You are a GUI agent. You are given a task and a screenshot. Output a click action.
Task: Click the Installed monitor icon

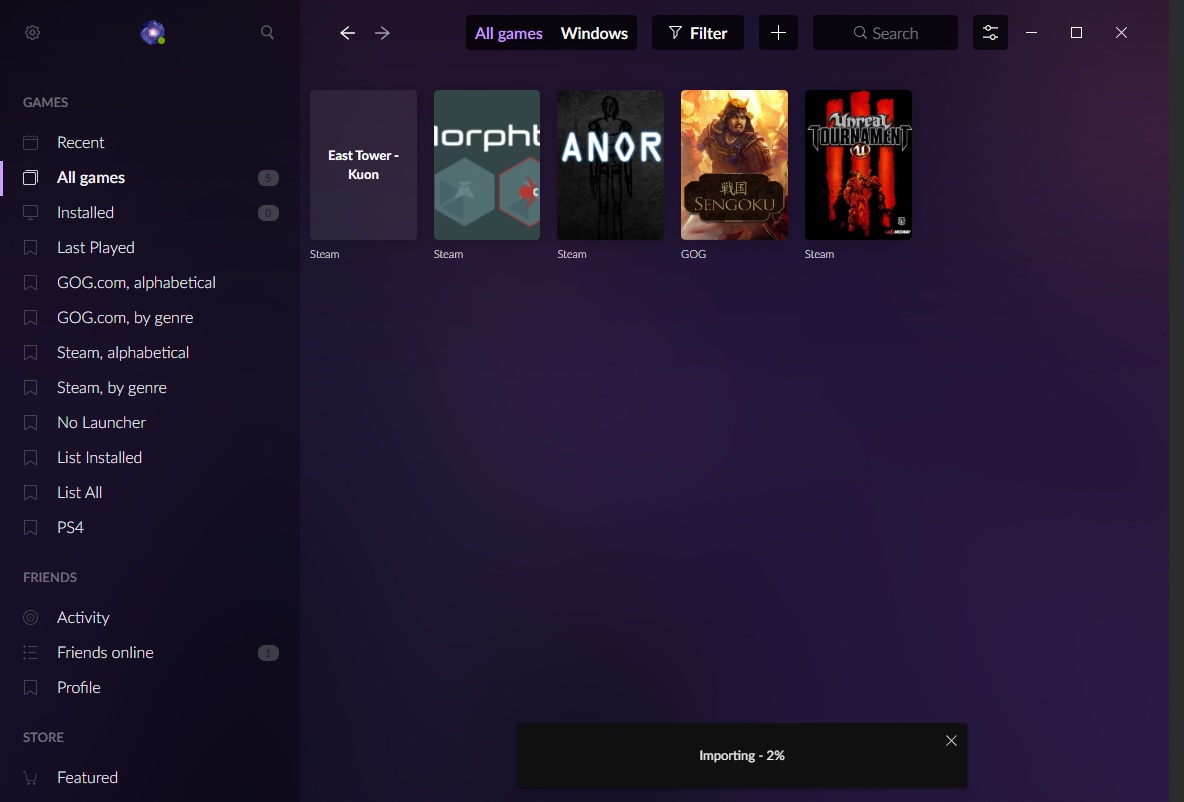tap(30, 212)
